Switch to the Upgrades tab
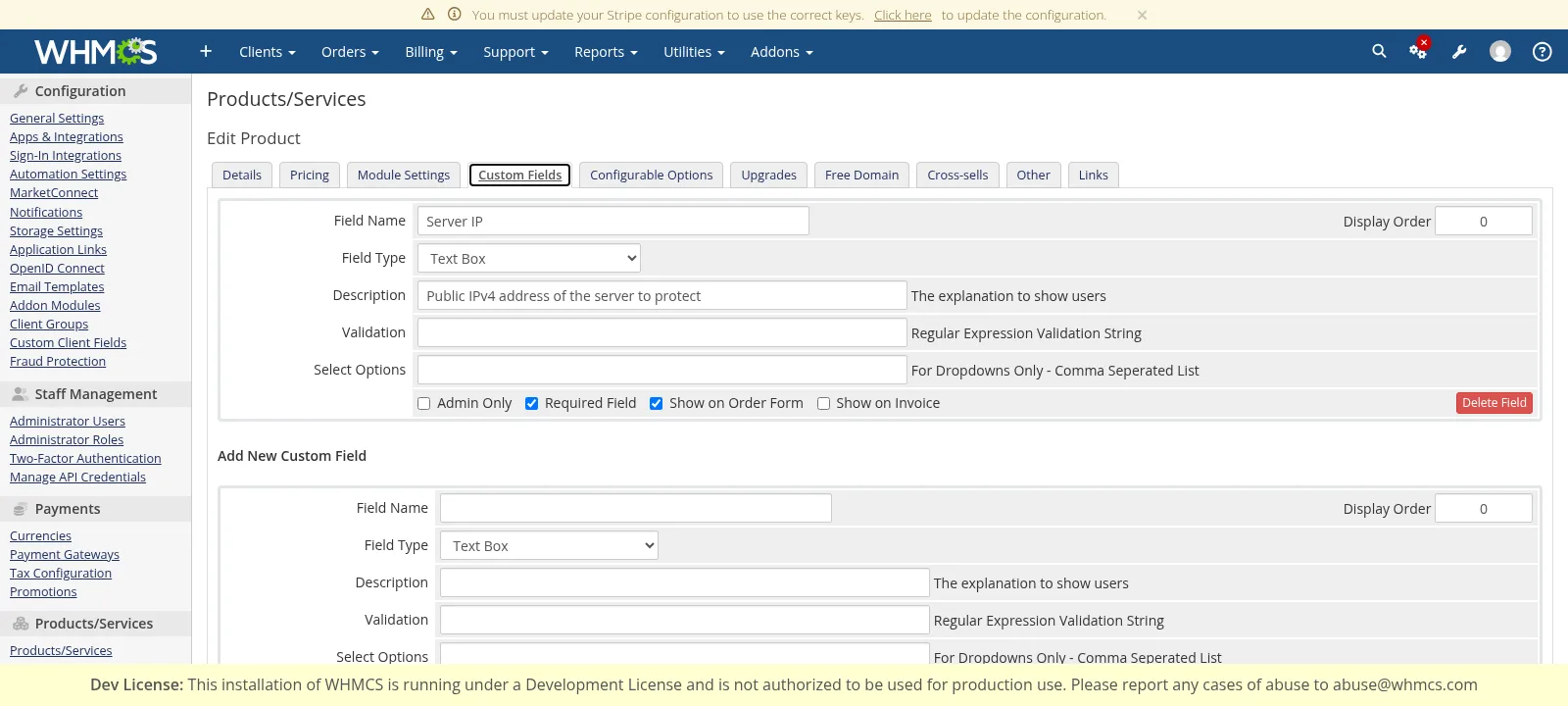Viewport: 1568px width, 706px height. pos(769,175)
